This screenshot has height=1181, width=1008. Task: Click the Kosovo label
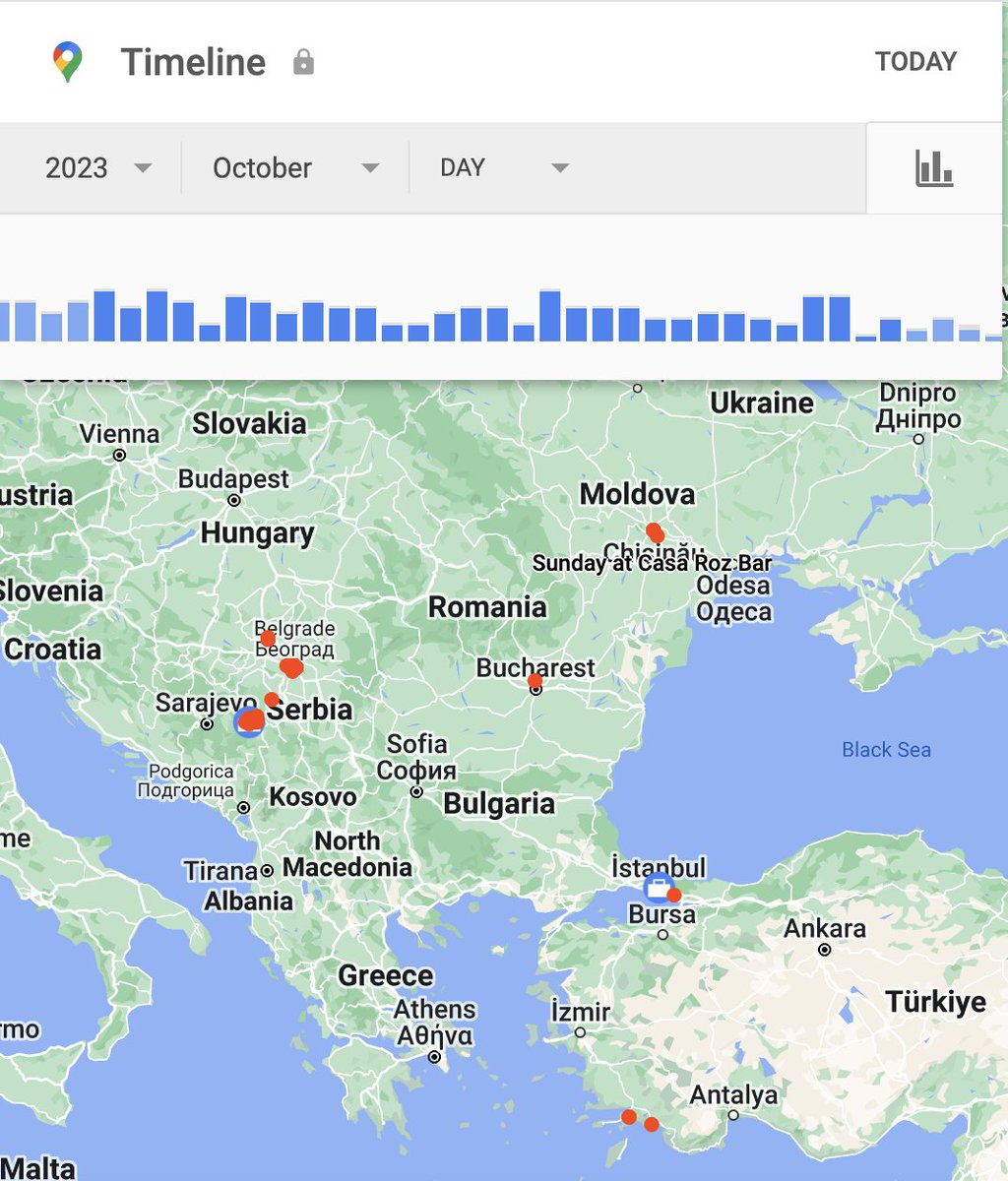coord(312,796)
